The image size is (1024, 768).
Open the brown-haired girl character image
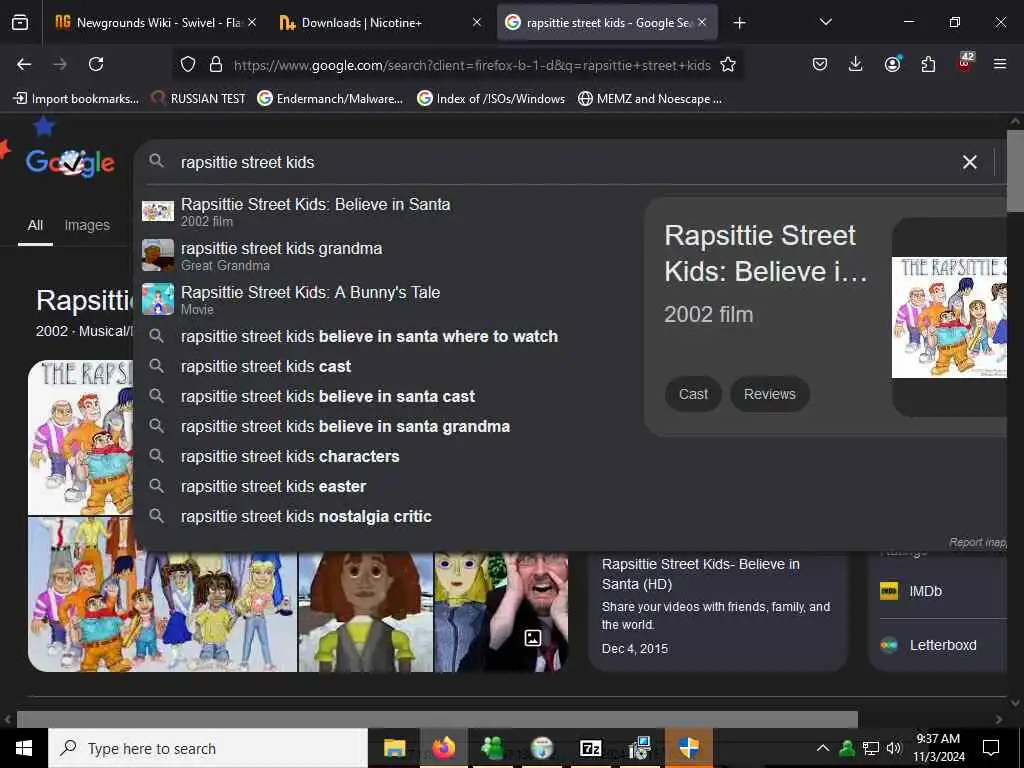click(x=366, y=612)
